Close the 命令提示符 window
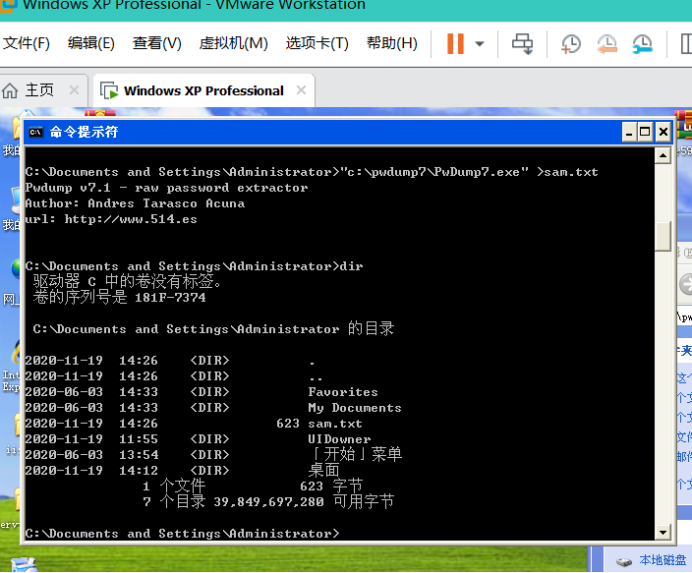The height and width of the screenshot is (573, 692). [x=662, y=132]
